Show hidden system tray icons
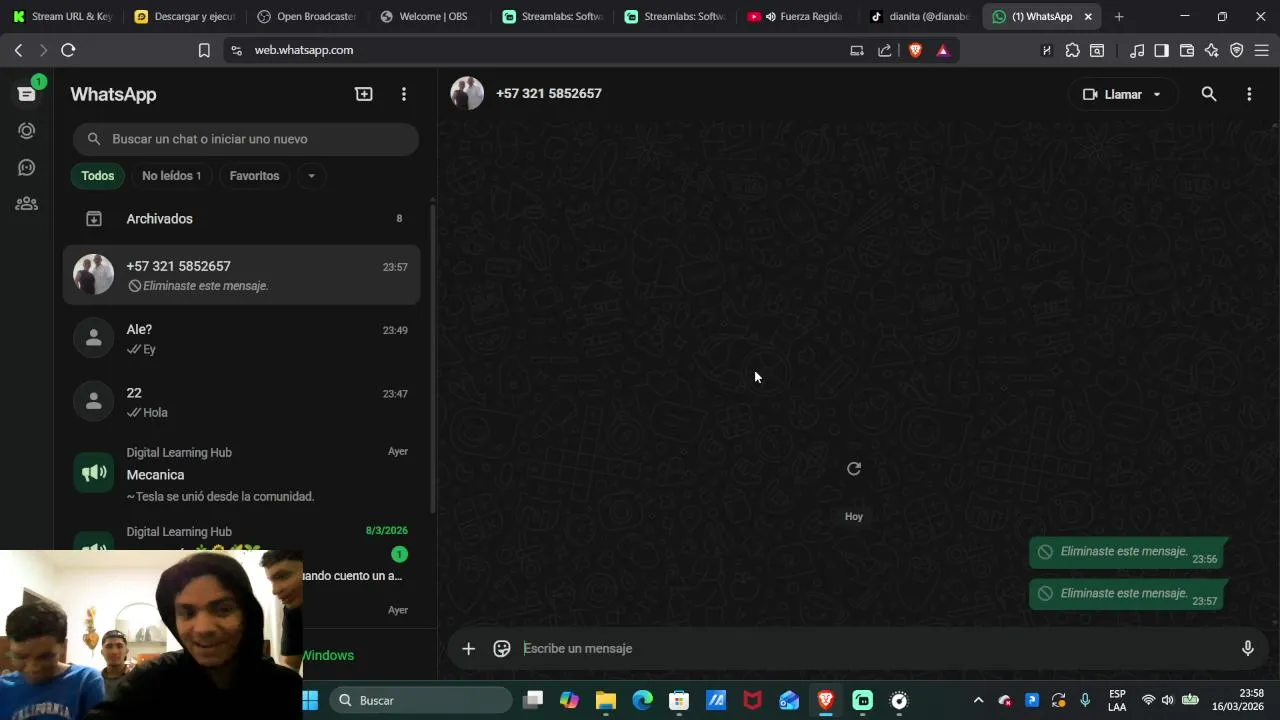1280x720 pixels. (x=978, y=700)
